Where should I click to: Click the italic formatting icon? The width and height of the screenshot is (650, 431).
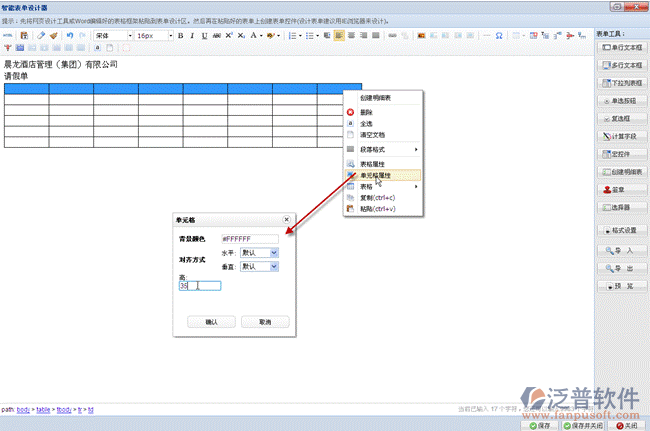pos(192,35)
